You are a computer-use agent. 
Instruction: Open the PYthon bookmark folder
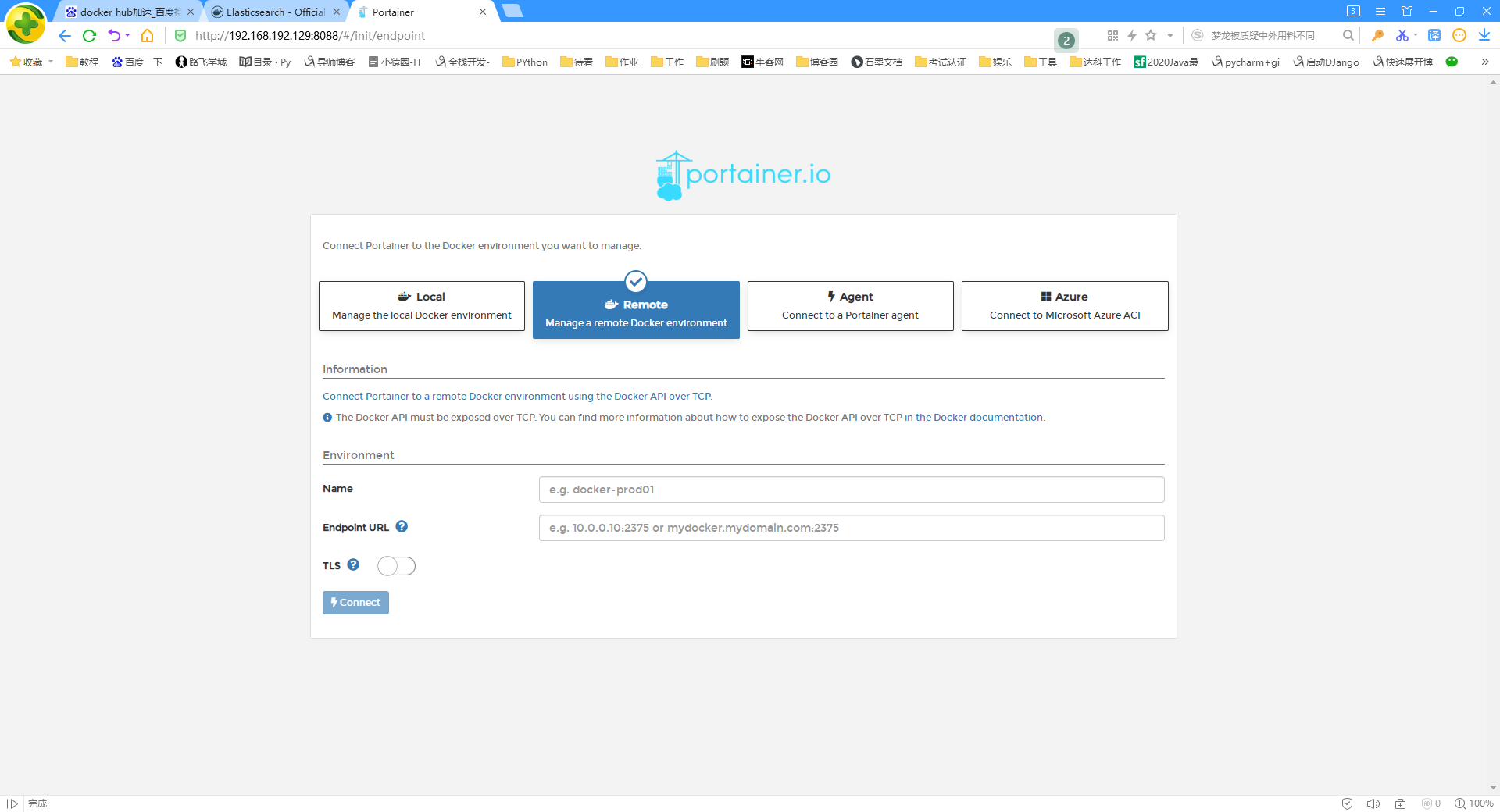(x=525, y=62)
